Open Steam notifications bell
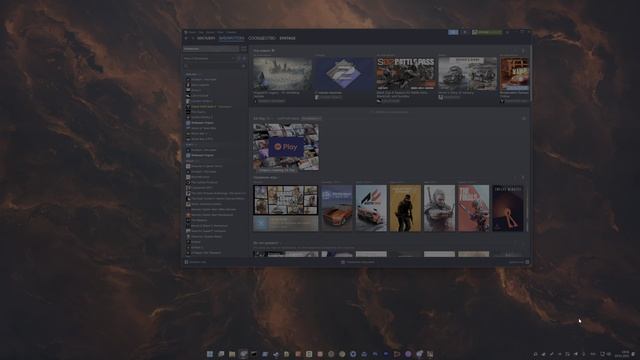The image size is (640, 360). click(464, 32)
